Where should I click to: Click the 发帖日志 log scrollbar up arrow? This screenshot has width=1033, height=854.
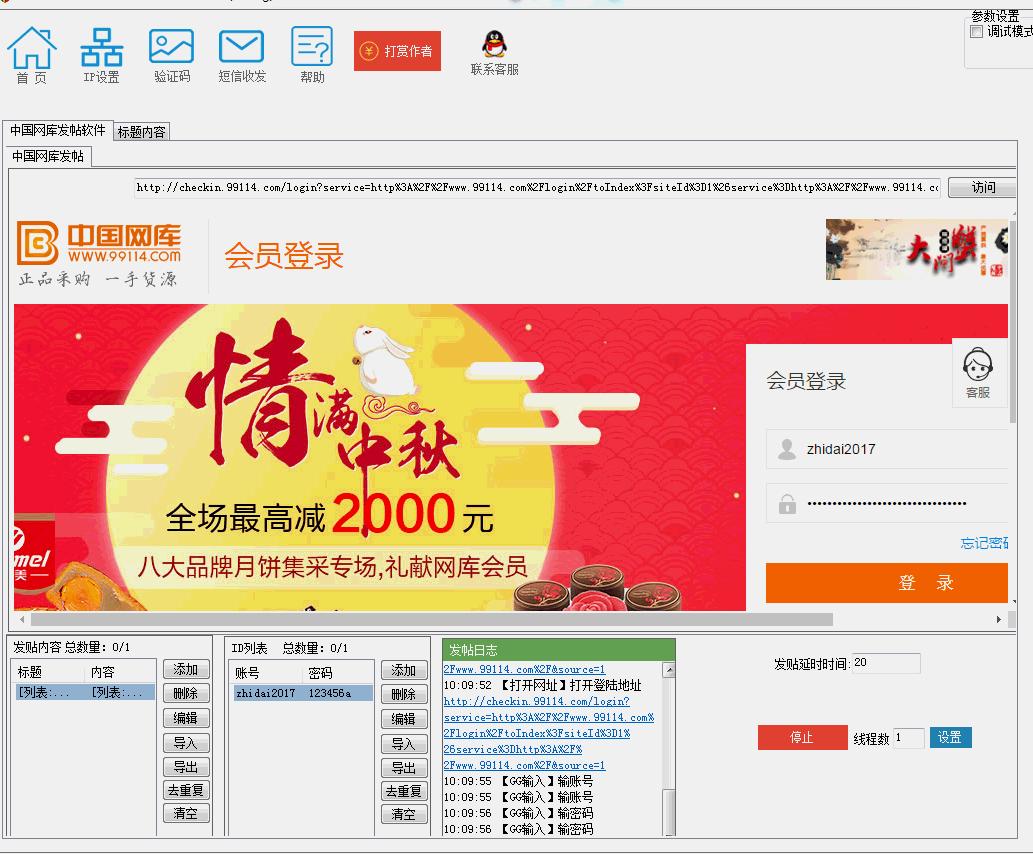point(669,670)
